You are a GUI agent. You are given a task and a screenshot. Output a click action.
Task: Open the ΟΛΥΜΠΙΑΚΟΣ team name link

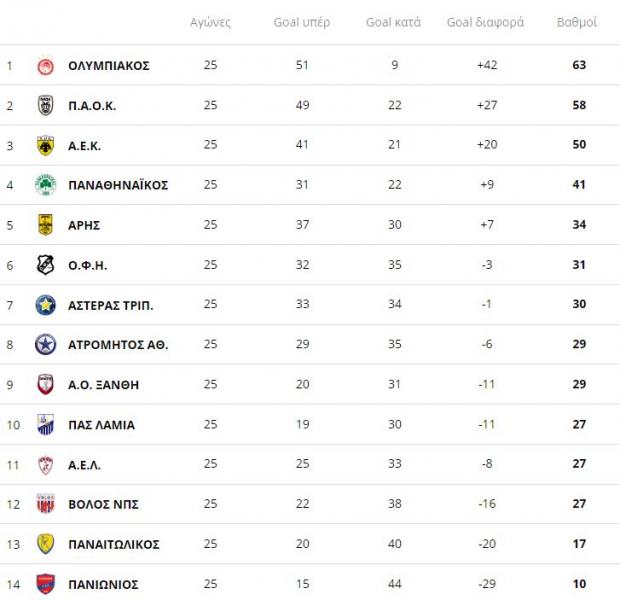[109, 66]
